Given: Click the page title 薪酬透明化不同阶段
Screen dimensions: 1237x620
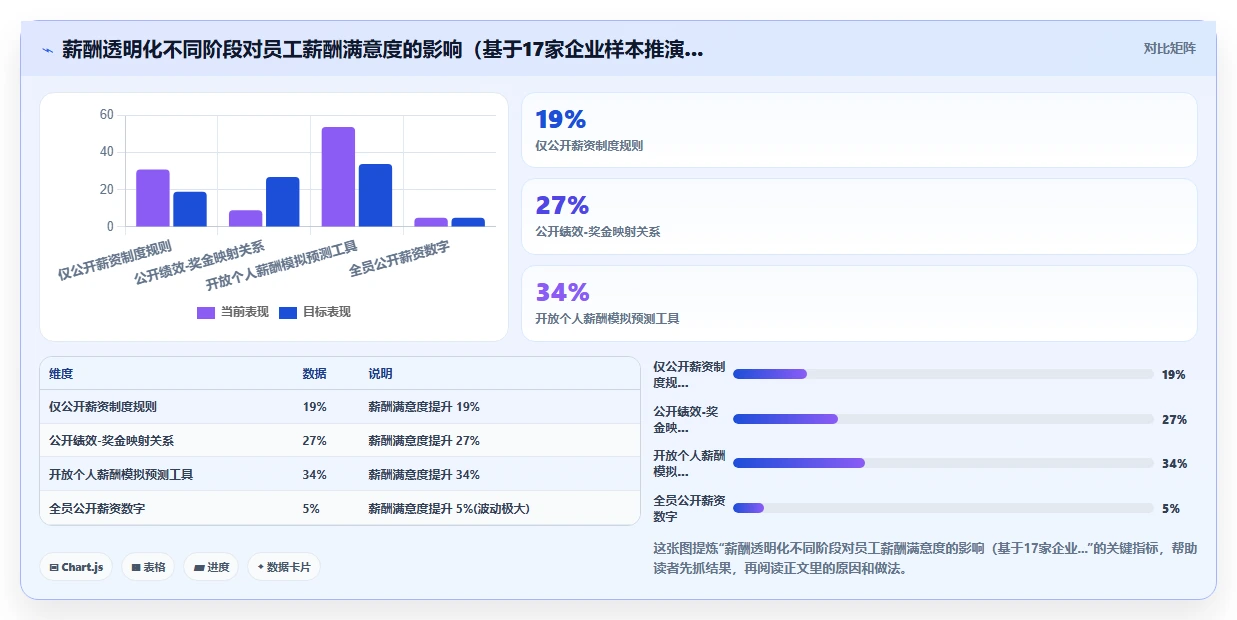Looking at the screenshot, I should click(383, 49).
